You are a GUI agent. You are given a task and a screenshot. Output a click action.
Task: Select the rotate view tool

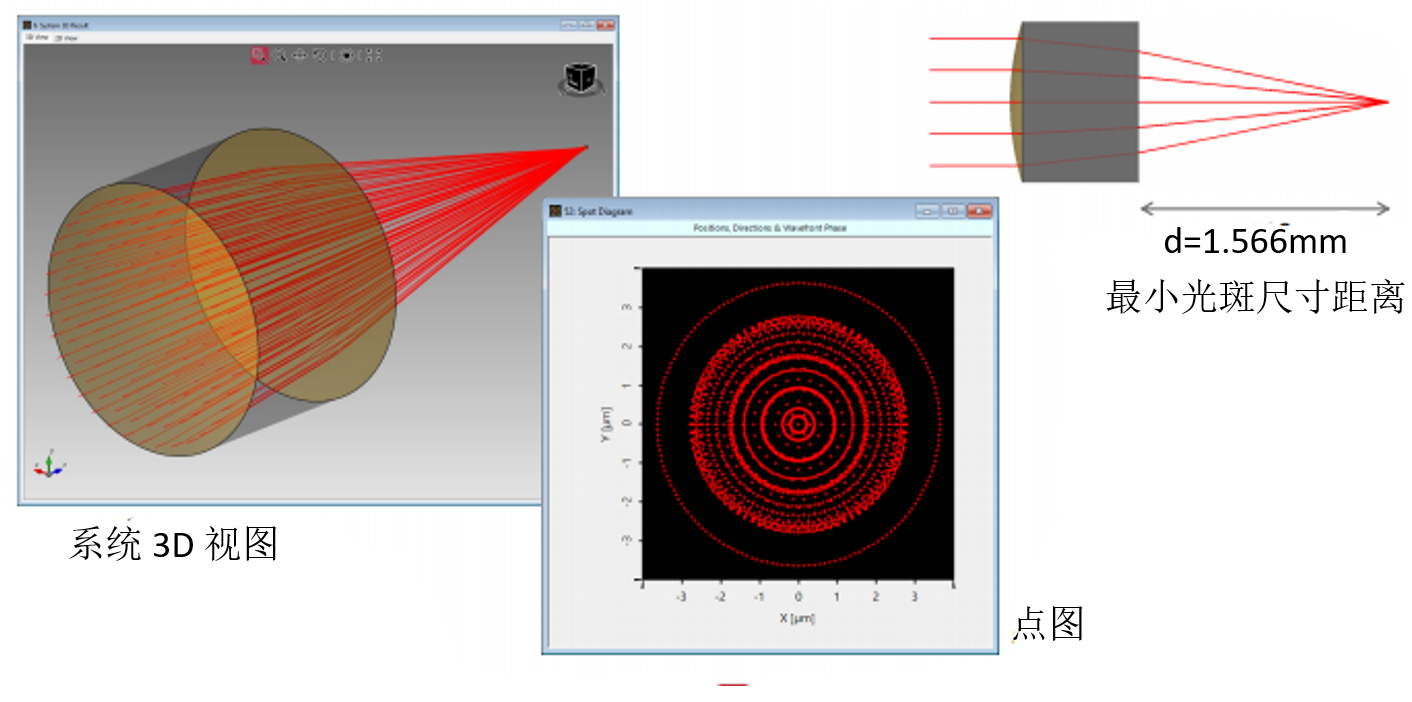[320, 55]
